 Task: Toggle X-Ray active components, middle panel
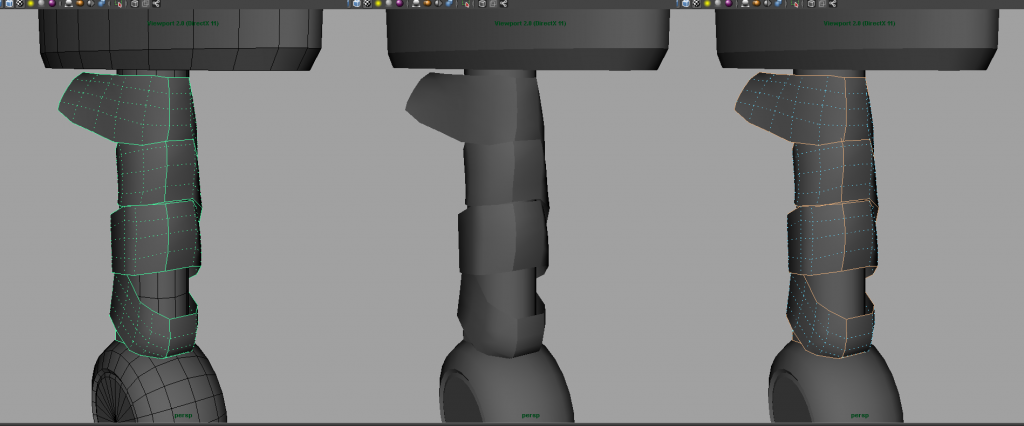(493, 3)
